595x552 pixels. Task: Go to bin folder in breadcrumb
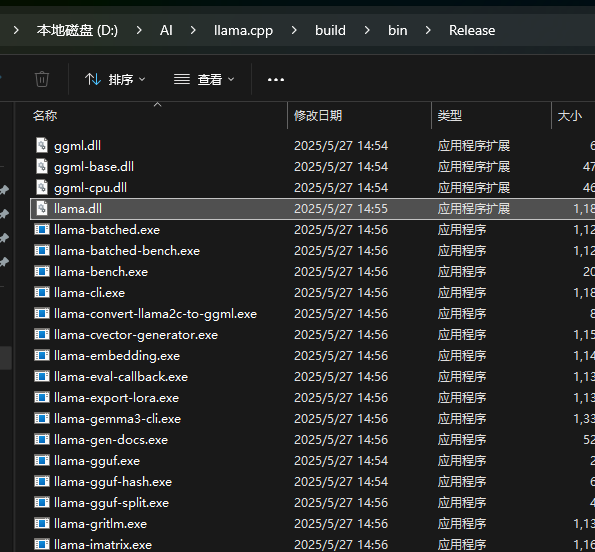[x=398, y=30]
